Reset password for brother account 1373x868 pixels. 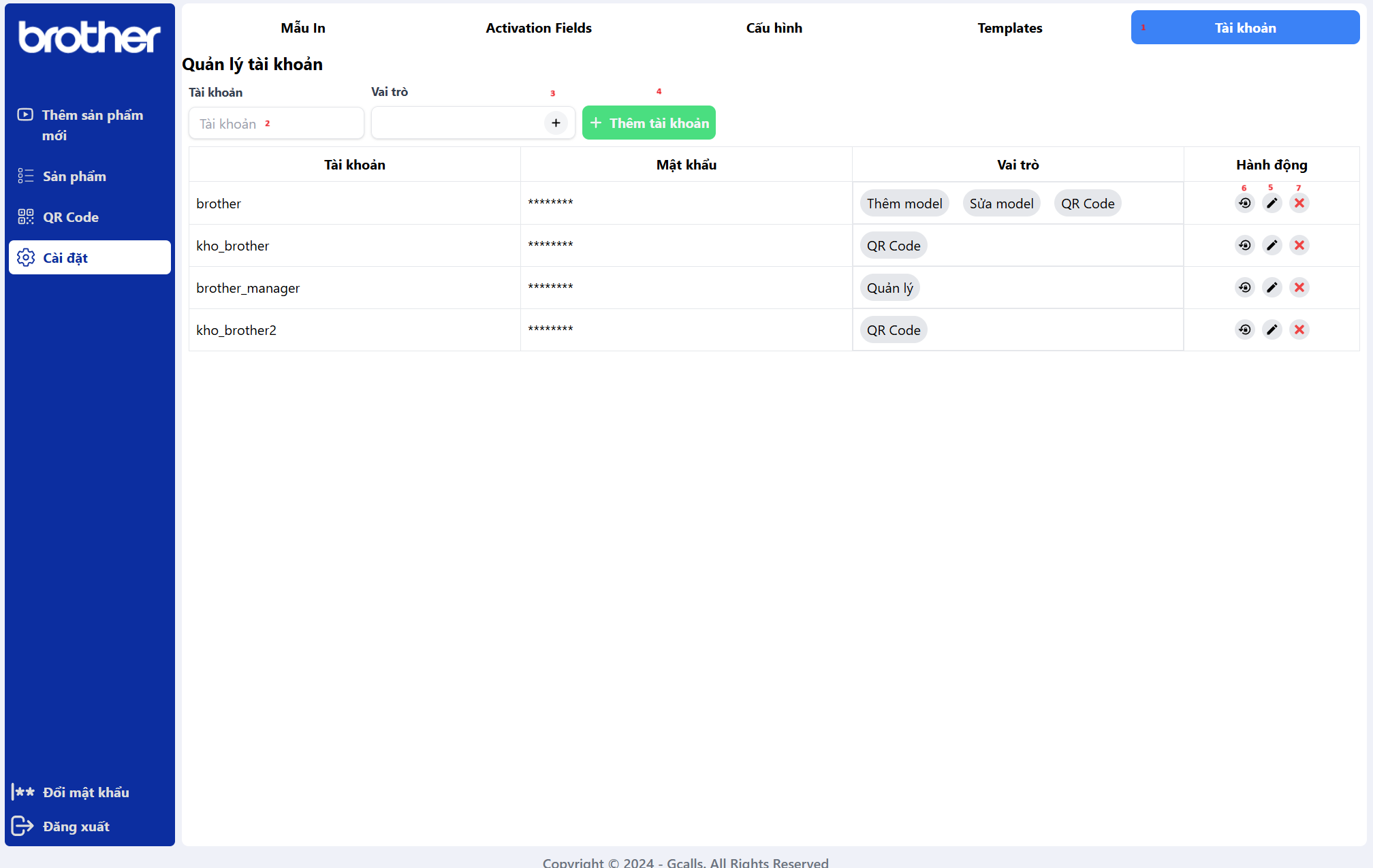click(x=1244, y=203)
